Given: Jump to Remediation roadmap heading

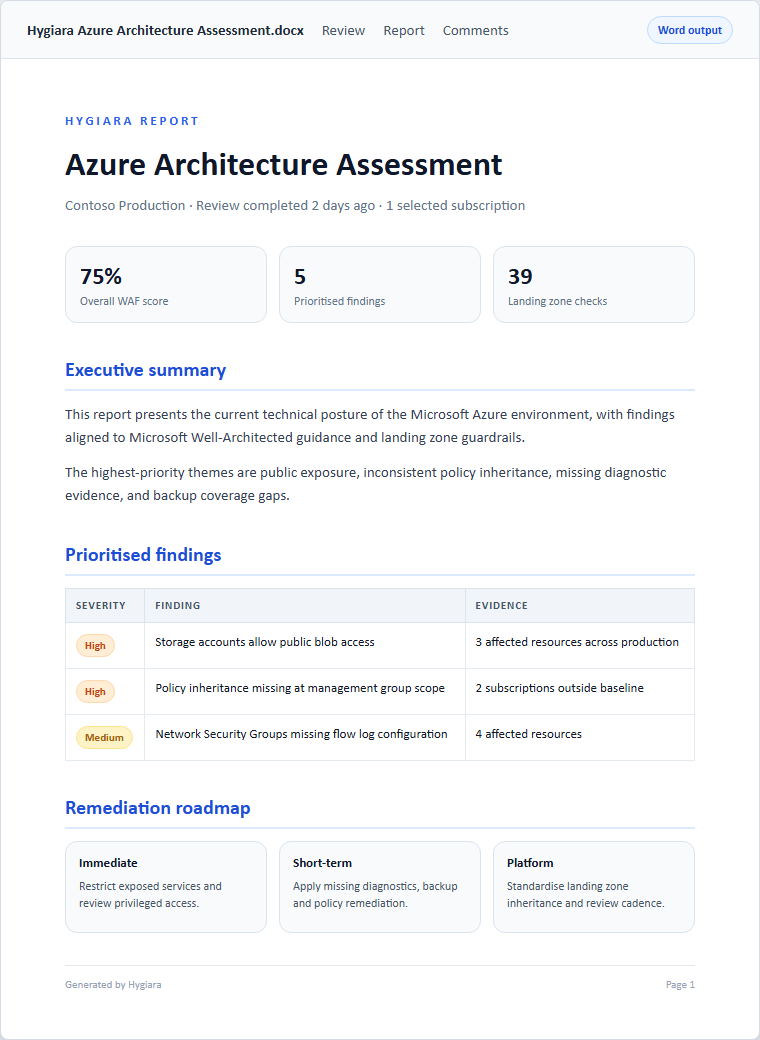Looking at the screenshot, I should coord(158,808).
